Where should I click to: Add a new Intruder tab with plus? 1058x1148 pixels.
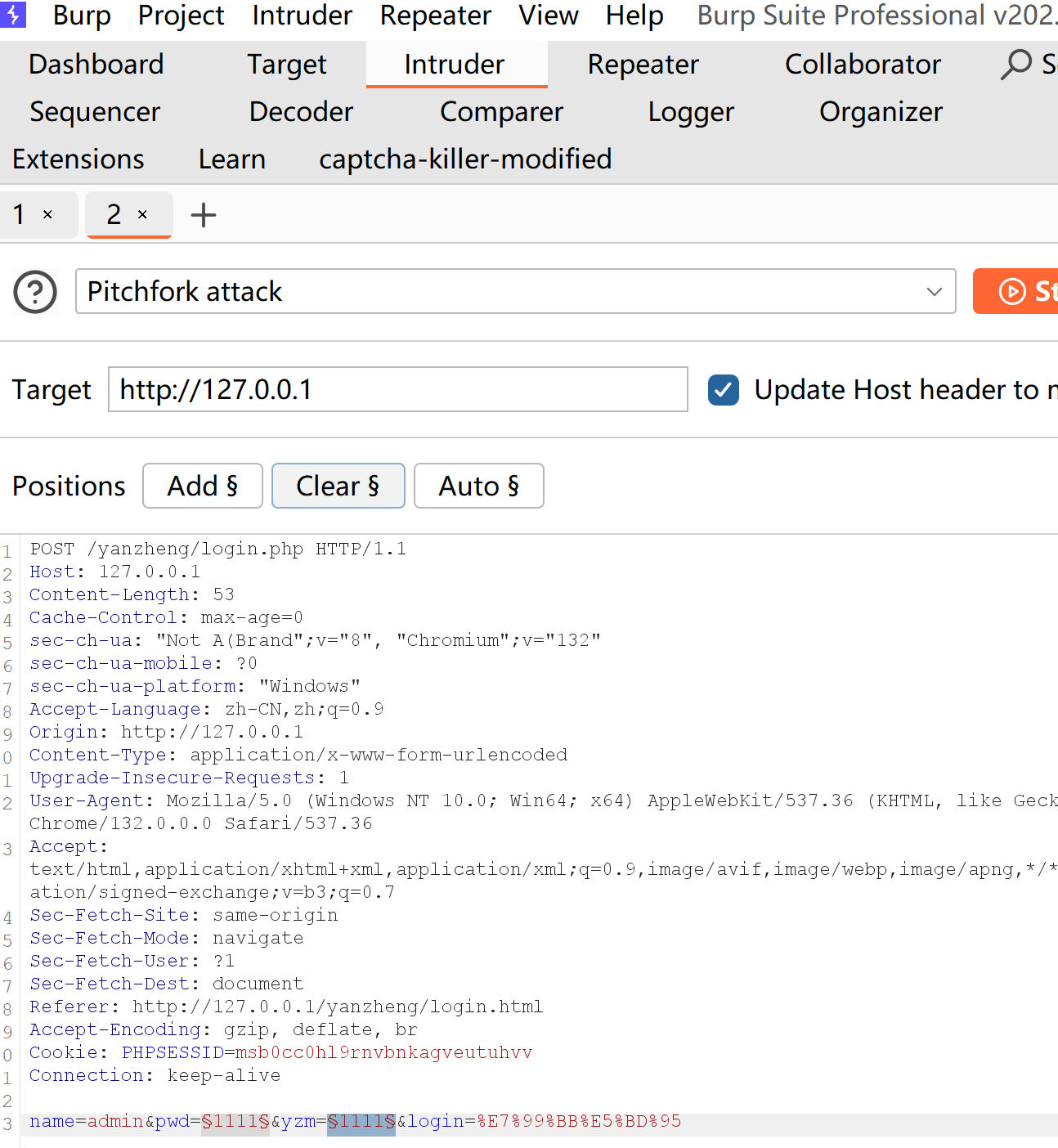[x=203, y=215]
